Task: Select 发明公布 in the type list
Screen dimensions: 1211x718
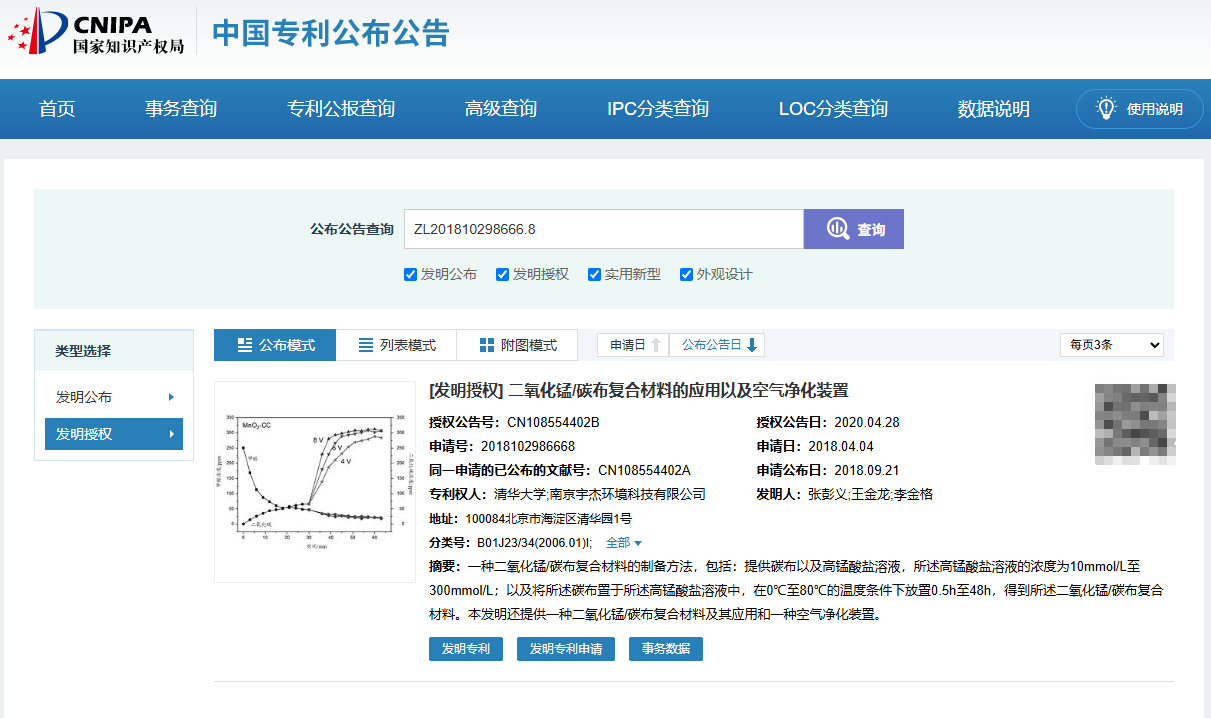Action: tap(114, 397)
